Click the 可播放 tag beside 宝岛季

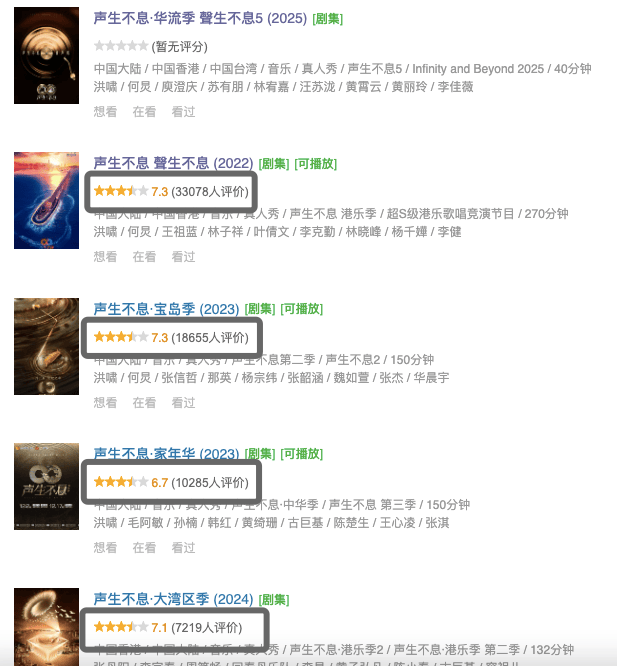click(301, 309)
